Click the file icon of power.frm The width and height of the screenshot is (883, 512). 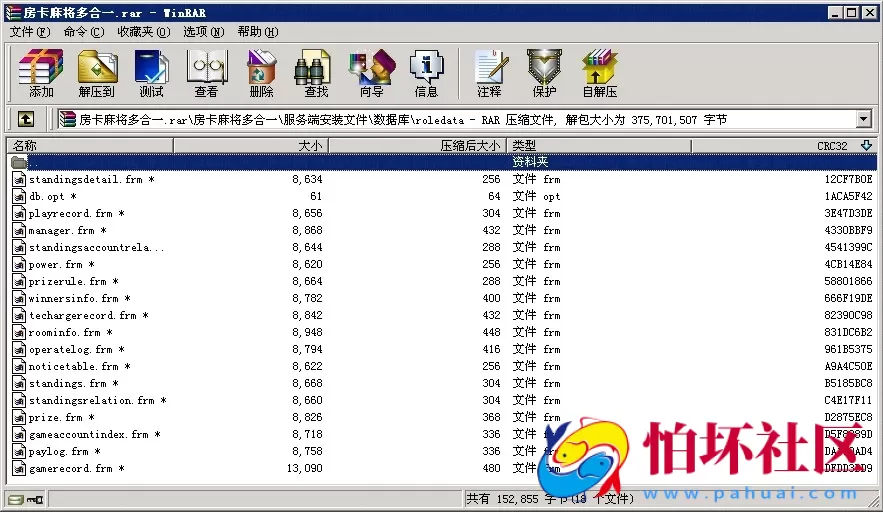19,264
